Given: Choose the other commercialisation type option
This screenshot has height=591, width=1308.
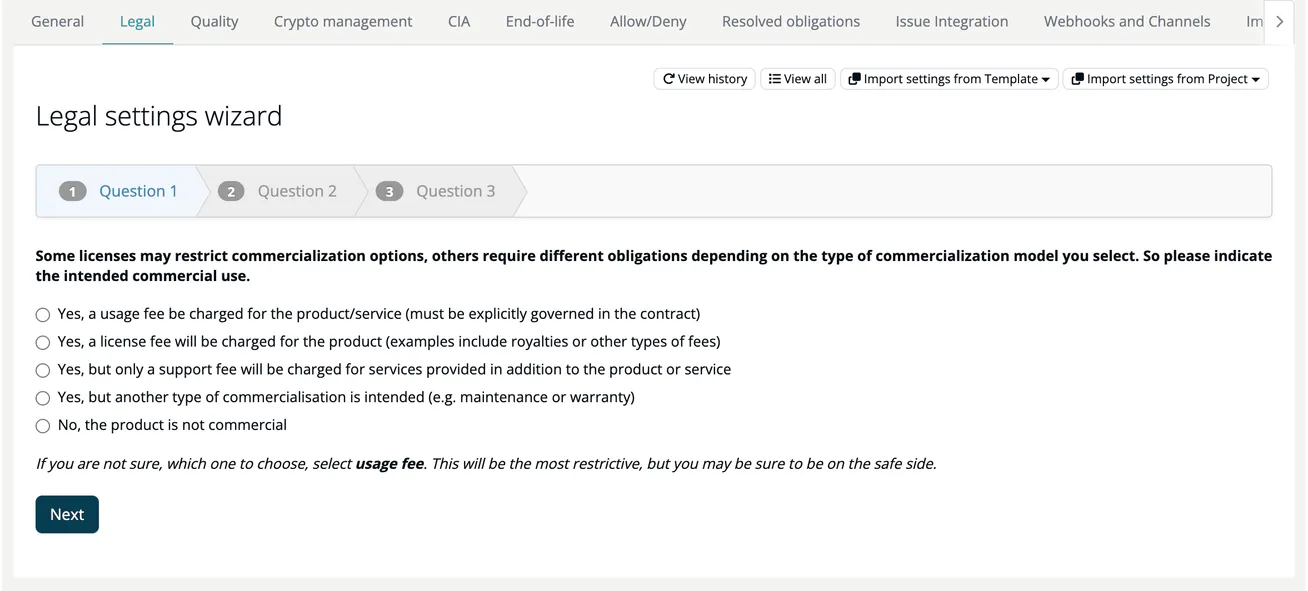Looking at the screenshot, I should point(42,398).
